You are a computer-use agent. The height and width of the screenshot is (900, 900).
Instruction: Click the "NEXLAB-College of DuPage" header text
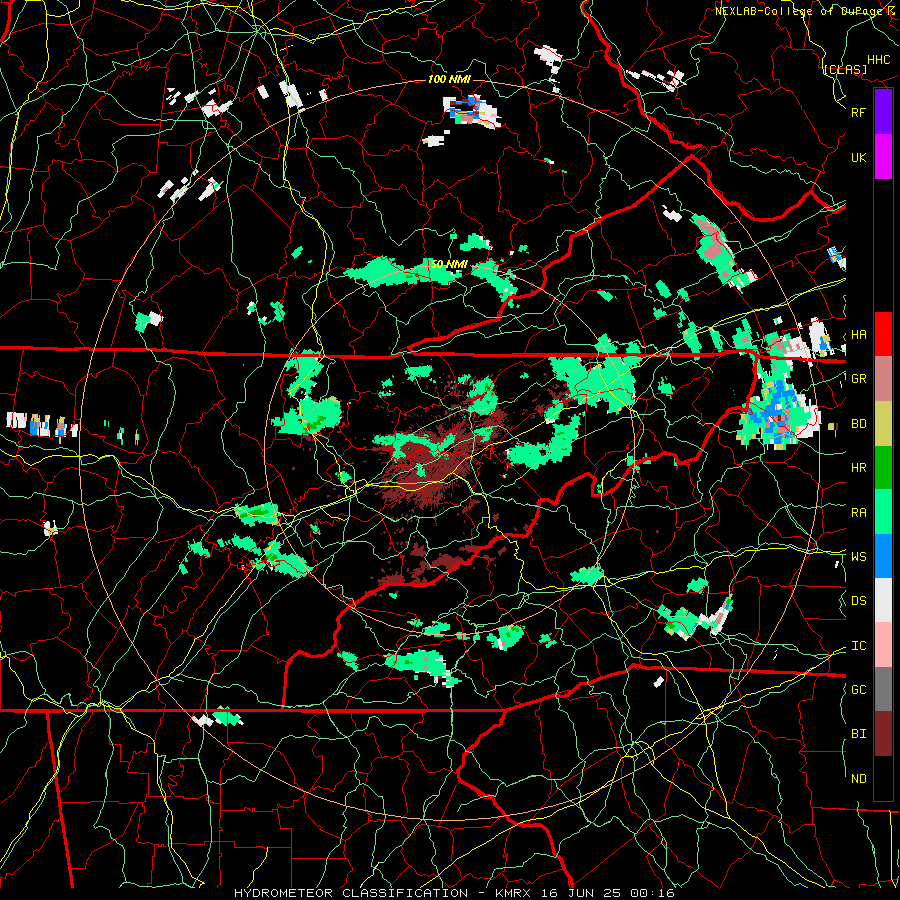(x=799, y=11)
